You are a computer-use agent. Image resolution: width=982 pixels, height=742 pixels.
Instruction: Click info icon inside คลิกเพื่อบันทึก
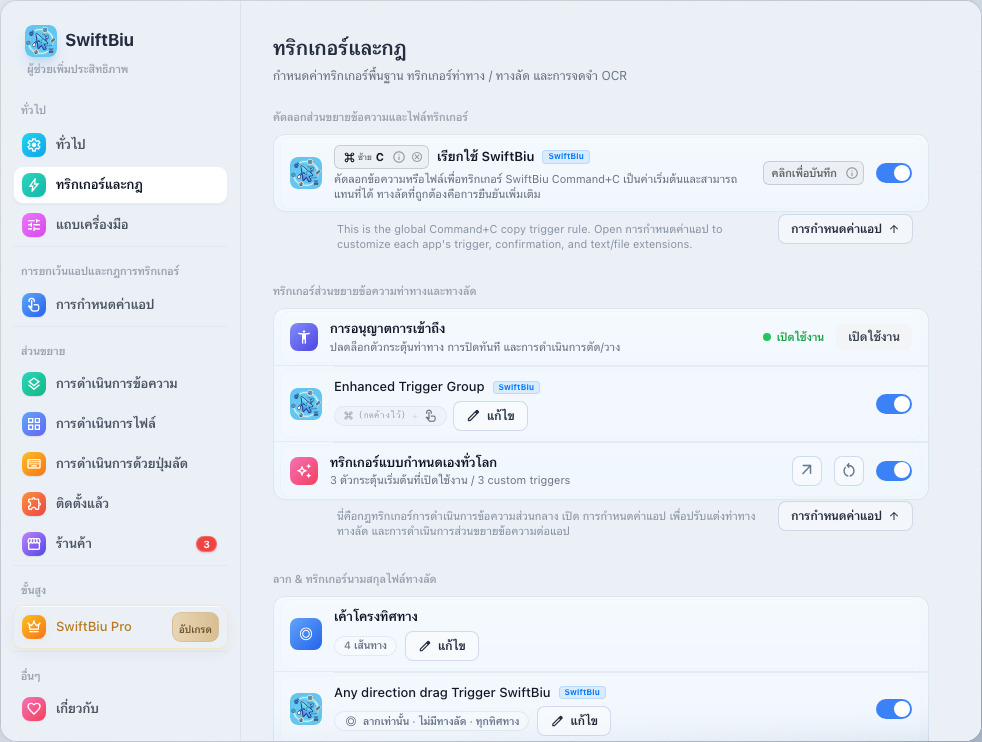click(x=852, y=173)
